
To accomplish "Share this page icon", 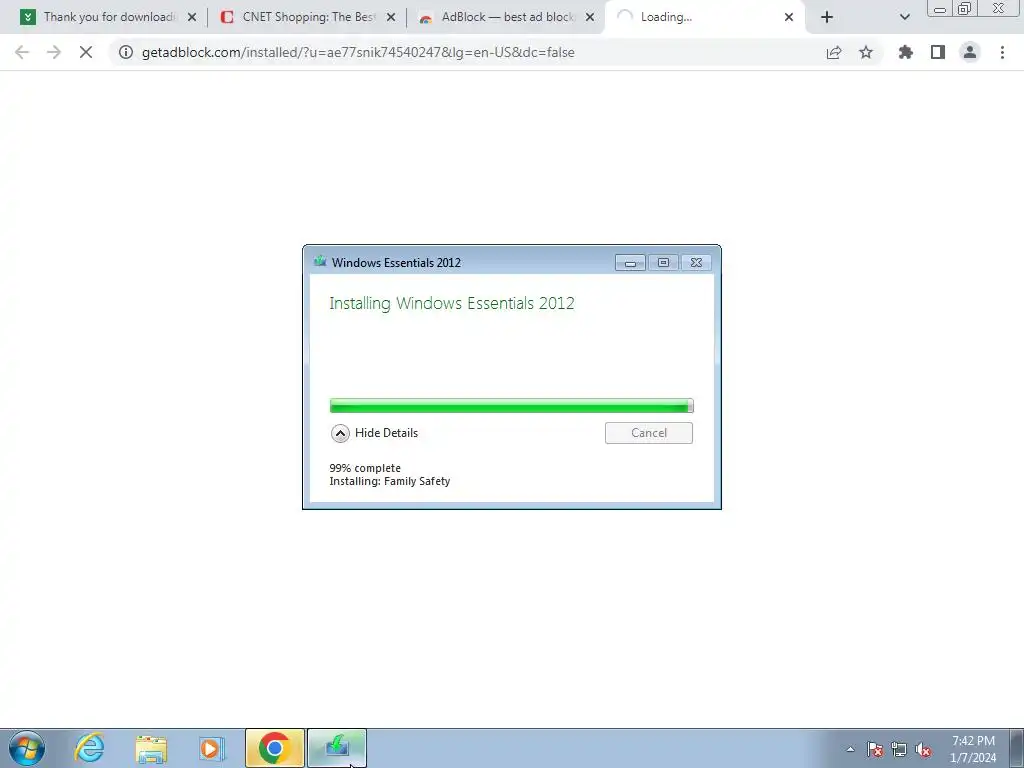I will [x=834, y=52].
